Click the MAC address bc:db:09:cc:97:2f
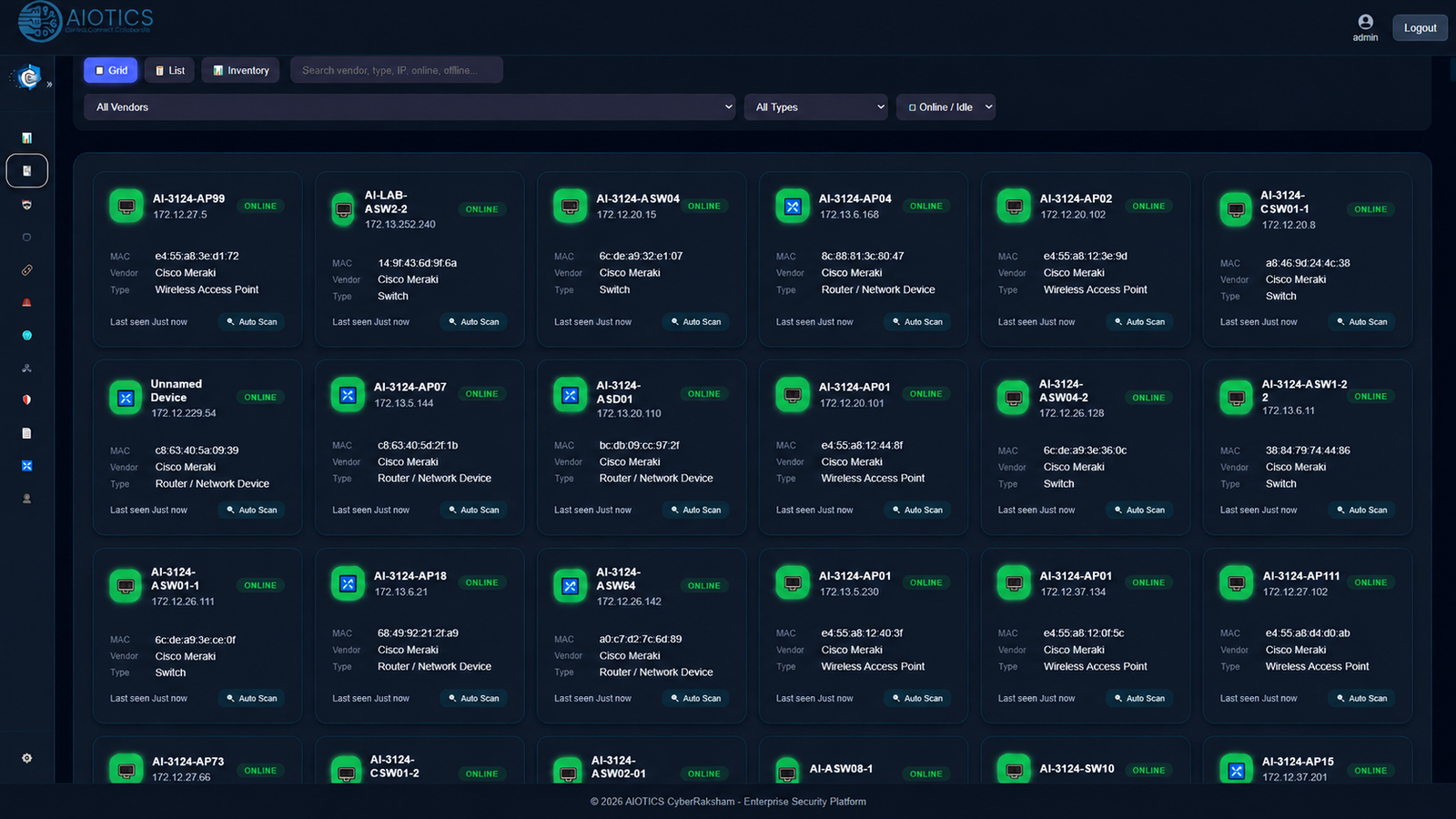Viewport: 1456px width, 819px height. [639, 446]
